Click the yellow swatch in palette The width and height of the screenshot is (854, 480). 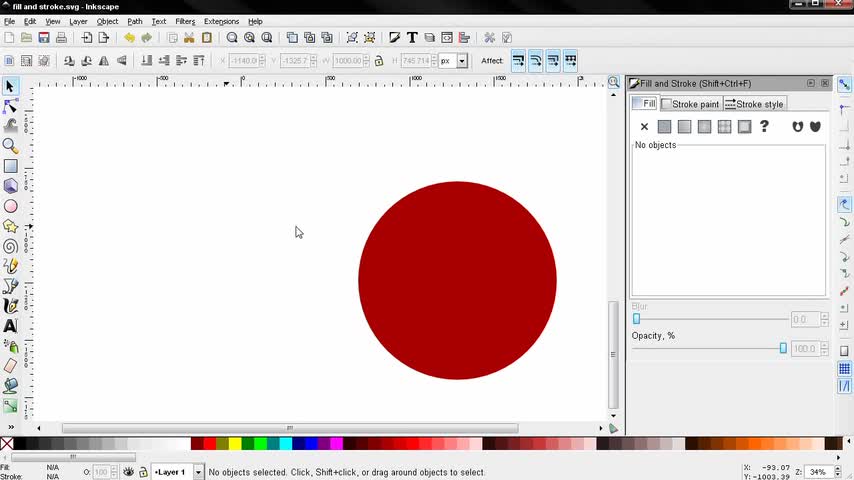[x=235, y=443]
